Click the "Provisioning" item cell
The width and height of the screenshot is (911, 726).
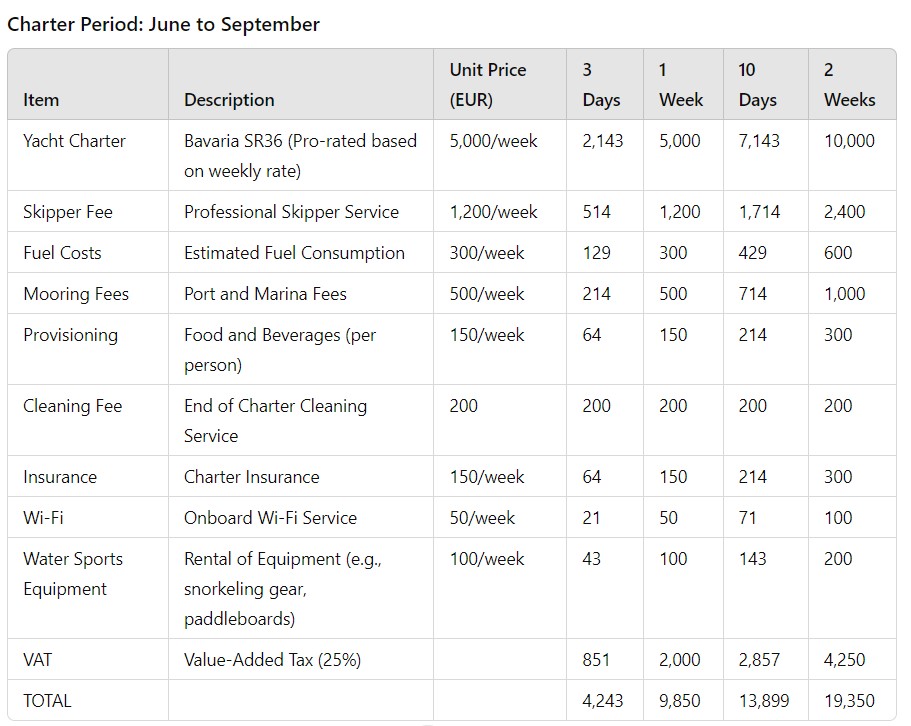(x=70, y=335)
